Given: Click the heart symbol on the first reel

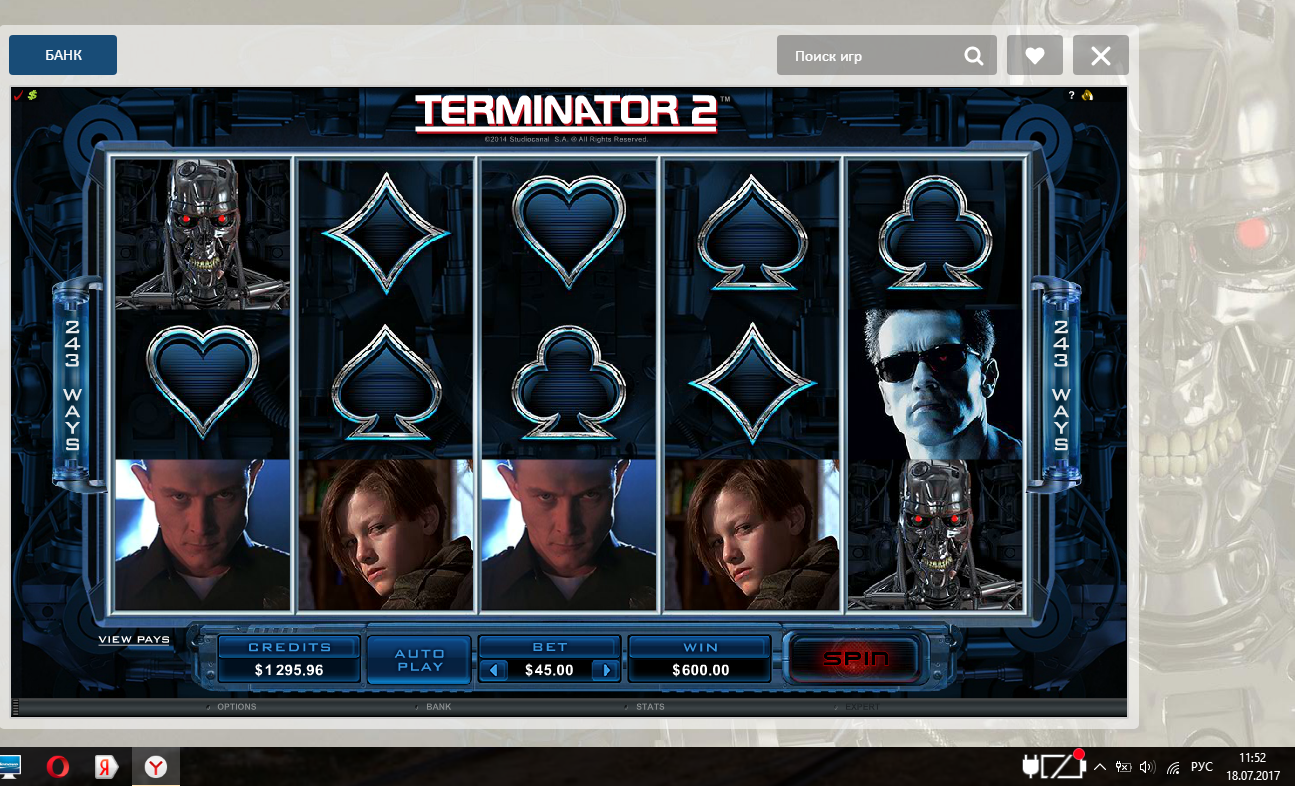Looking at the screenshot, I should point(202,381).
